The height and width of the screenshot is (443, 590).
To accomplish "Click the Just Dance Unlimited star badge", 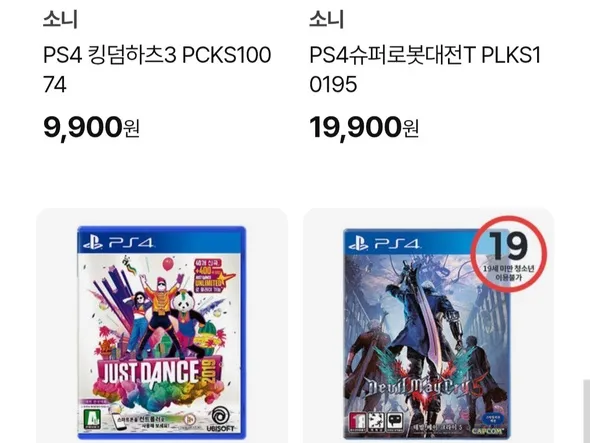I will (x=213, y=277).
